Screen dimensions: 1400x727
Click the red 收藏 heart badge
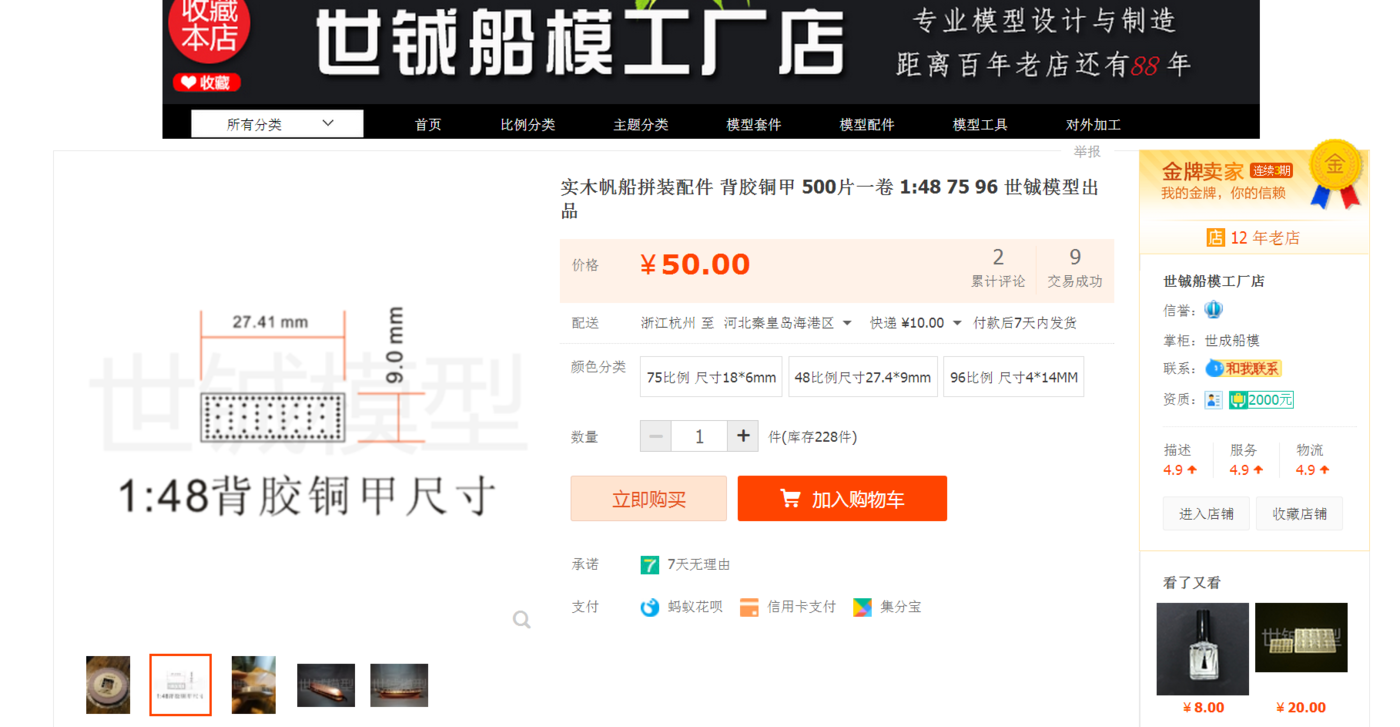(x=207, y=83)
